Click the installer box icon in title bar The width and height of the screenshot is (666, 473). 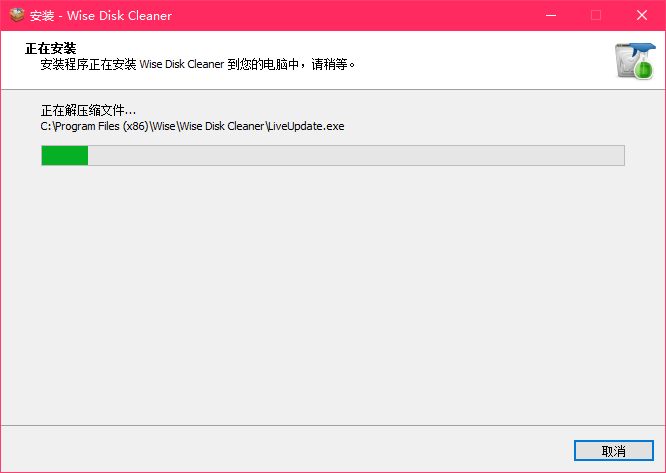[17, 15]
